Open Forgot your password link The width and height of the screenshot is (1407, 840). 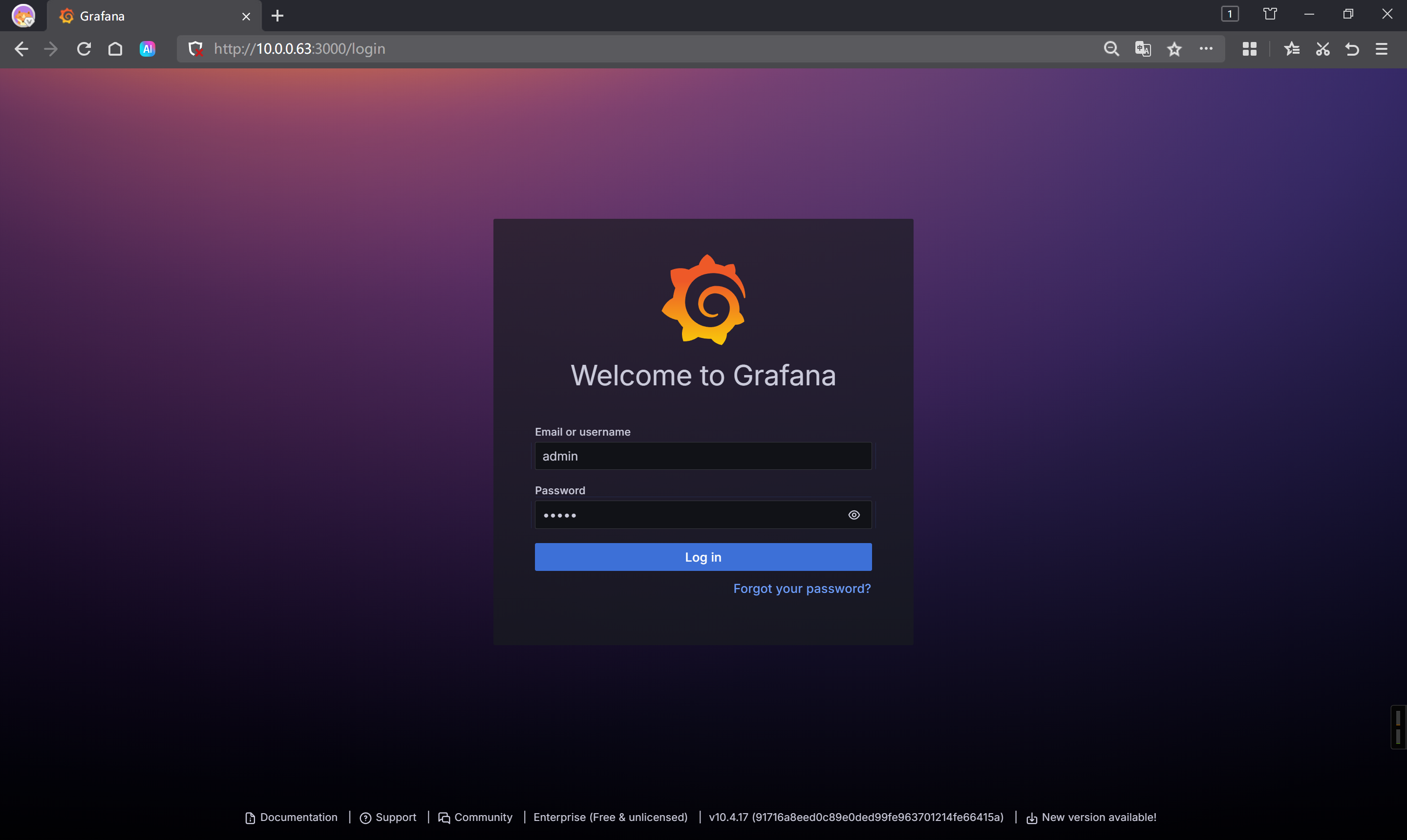[802, 588]
